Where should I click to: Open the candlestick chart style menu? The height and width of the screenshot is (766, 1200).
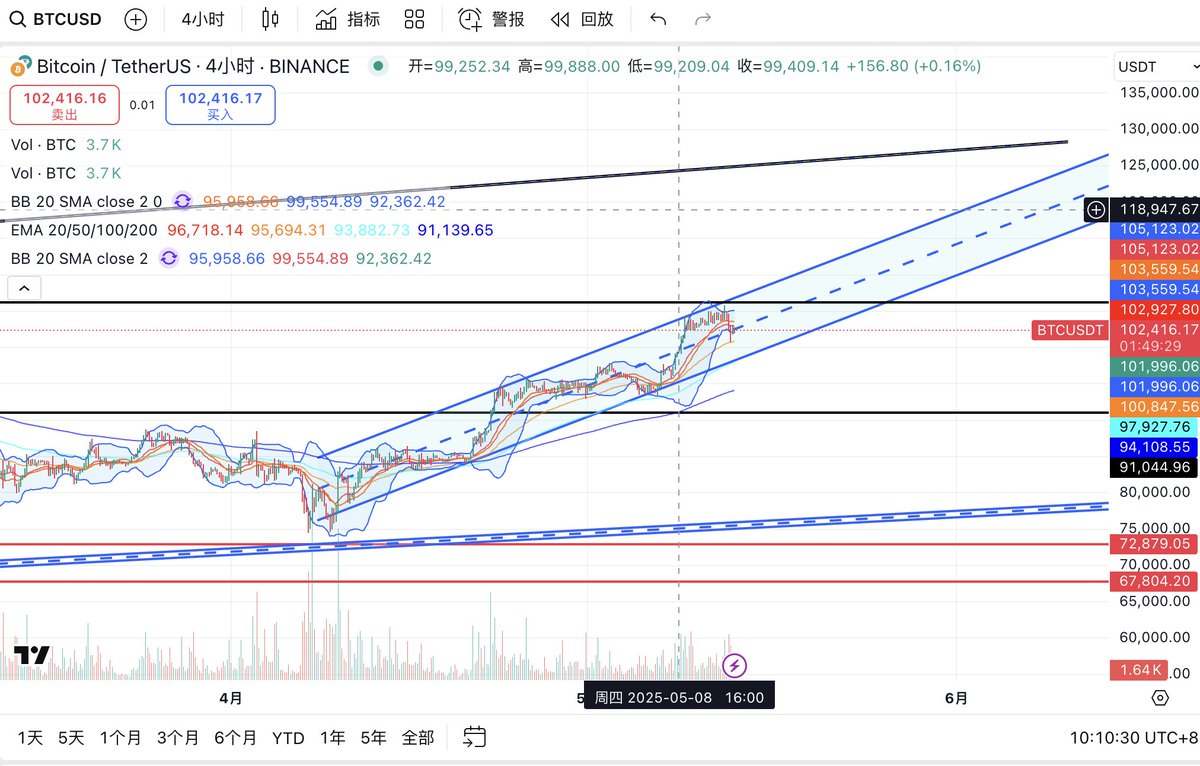point(269,19)
